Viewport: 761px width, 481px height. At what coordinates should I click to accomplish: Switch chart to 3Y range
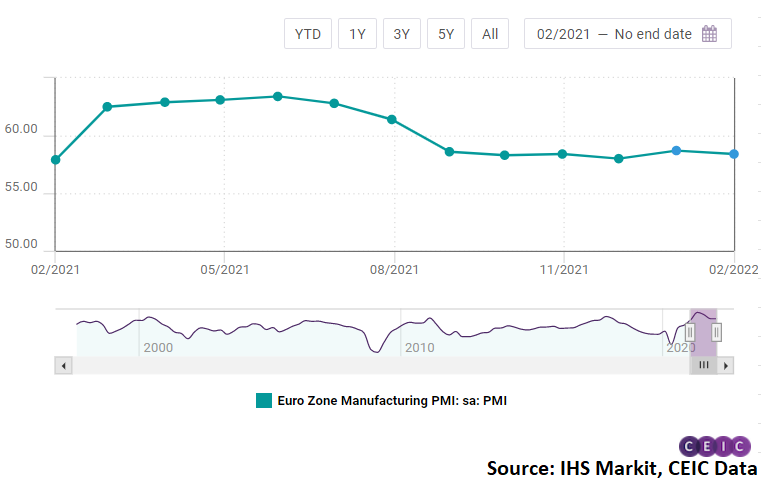(401, 34)
